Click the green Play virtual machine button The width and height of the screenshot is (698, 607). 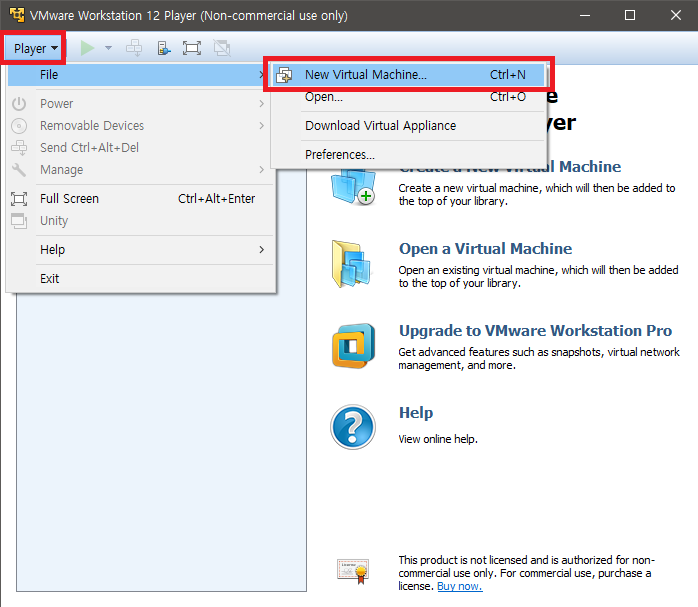tap(87, 48)
